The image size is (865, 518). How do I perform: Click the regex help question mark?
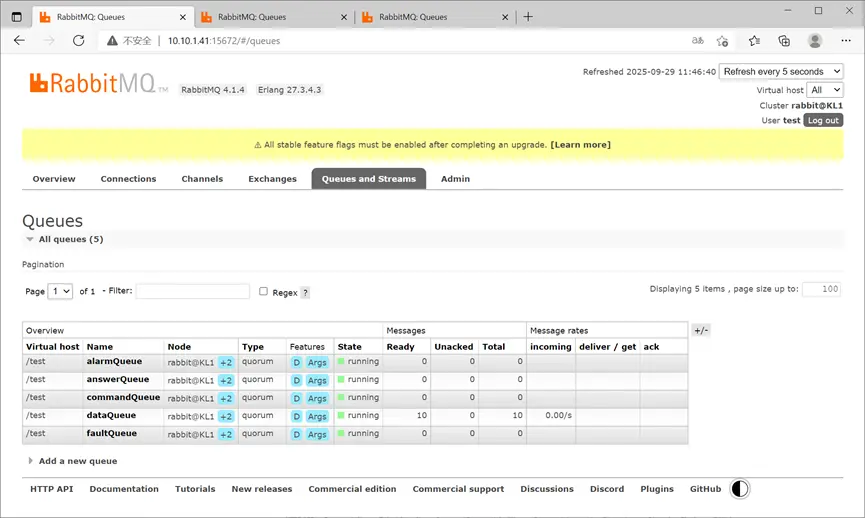coord(305,293)
